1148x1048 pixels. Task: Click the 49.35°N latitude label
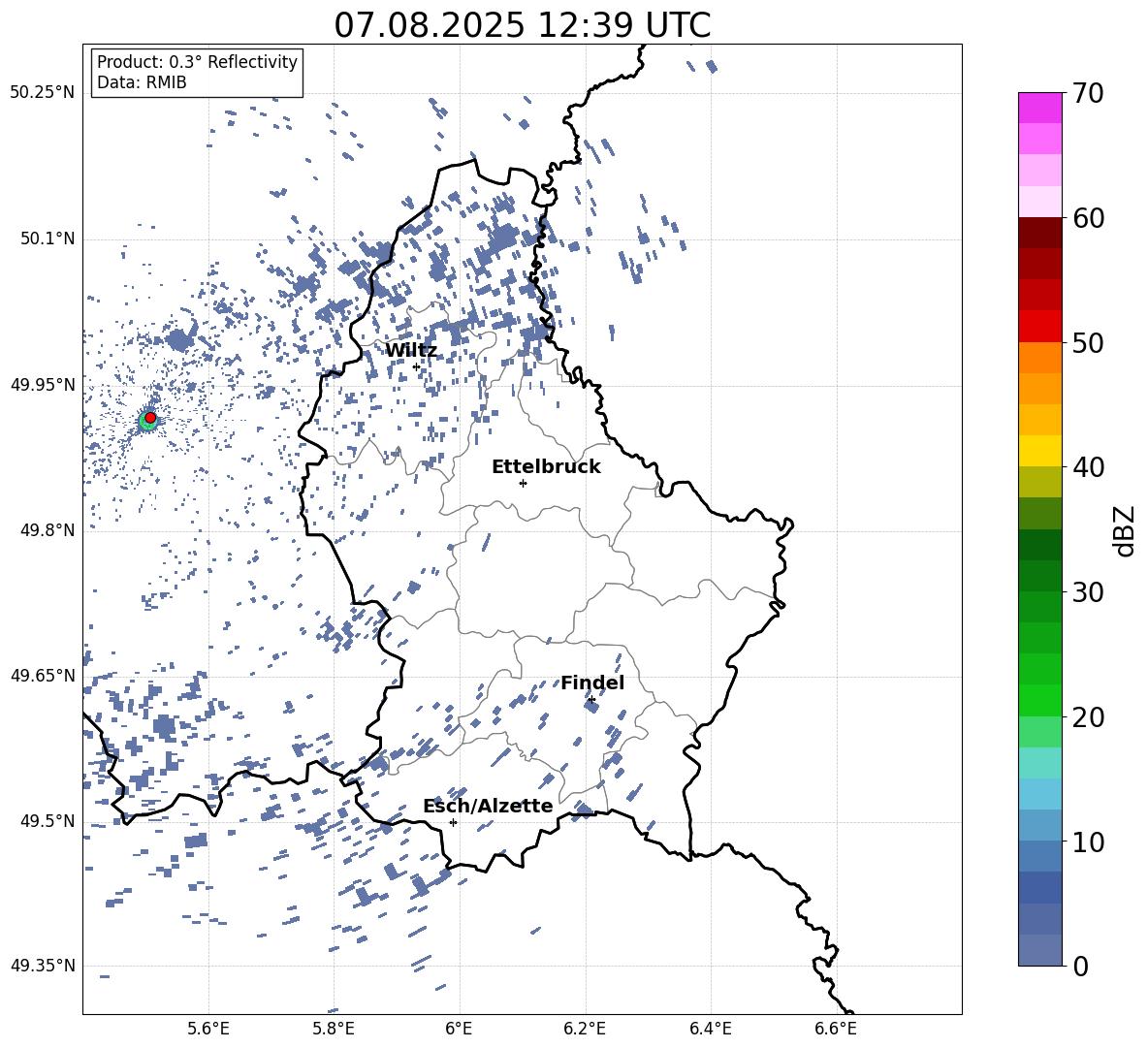click(x=43, y=966)
